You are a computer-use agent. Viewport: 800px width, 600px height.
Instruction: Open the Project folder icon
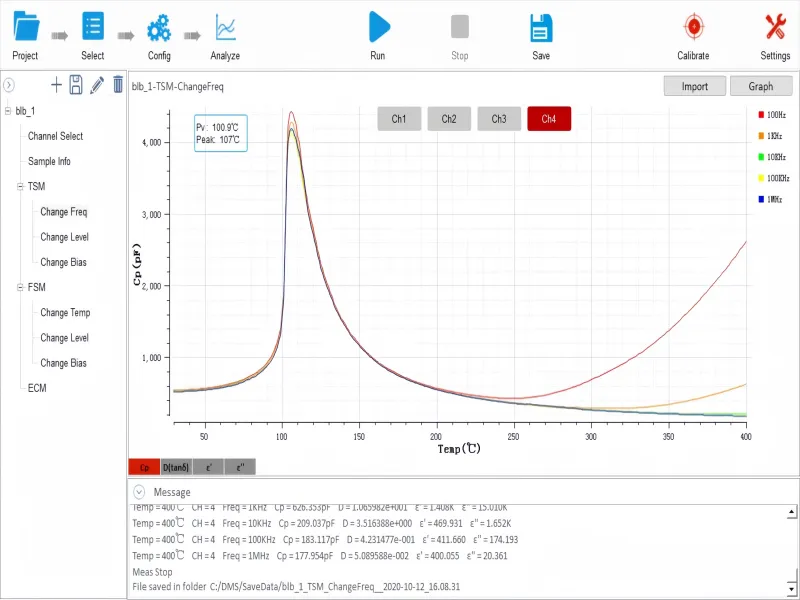[25, 27]
